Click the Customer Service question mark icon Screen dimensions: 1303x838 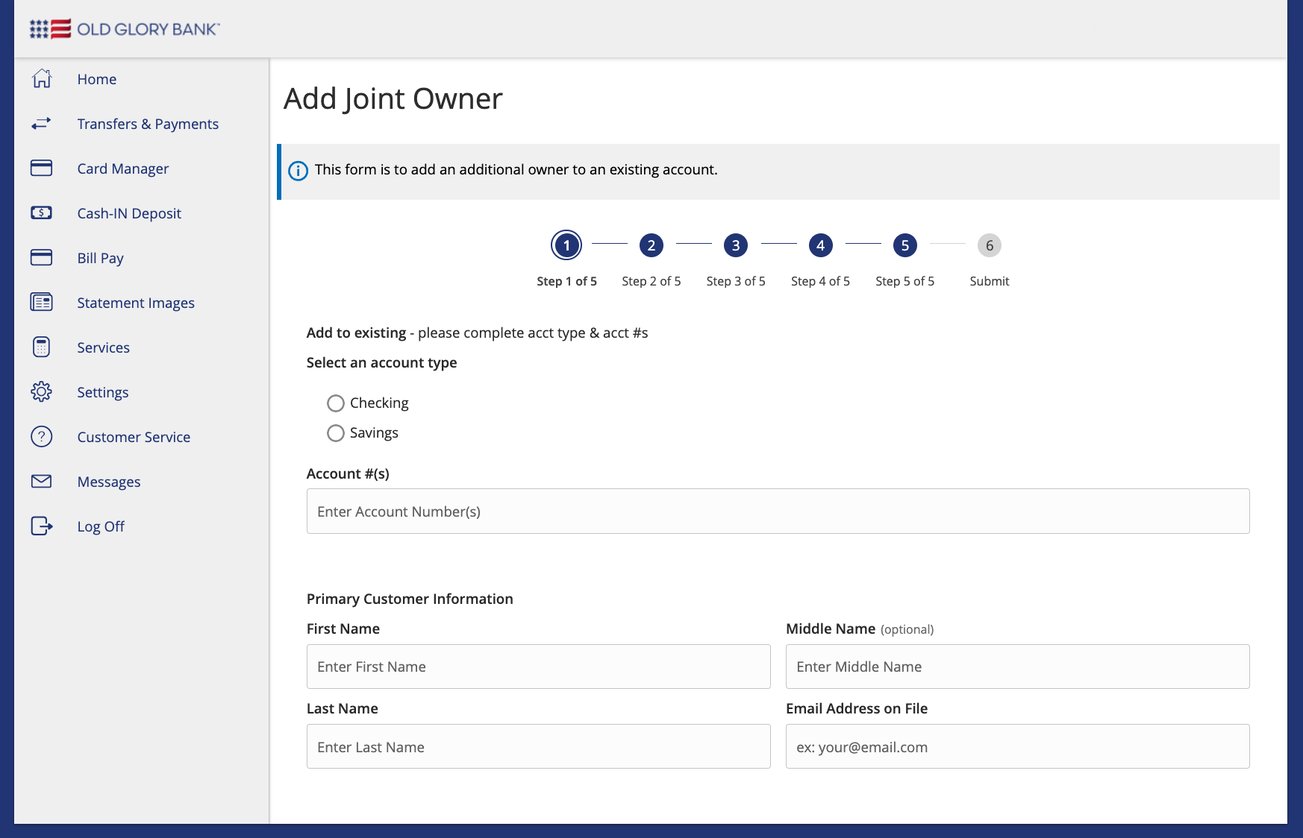point(41,436)
